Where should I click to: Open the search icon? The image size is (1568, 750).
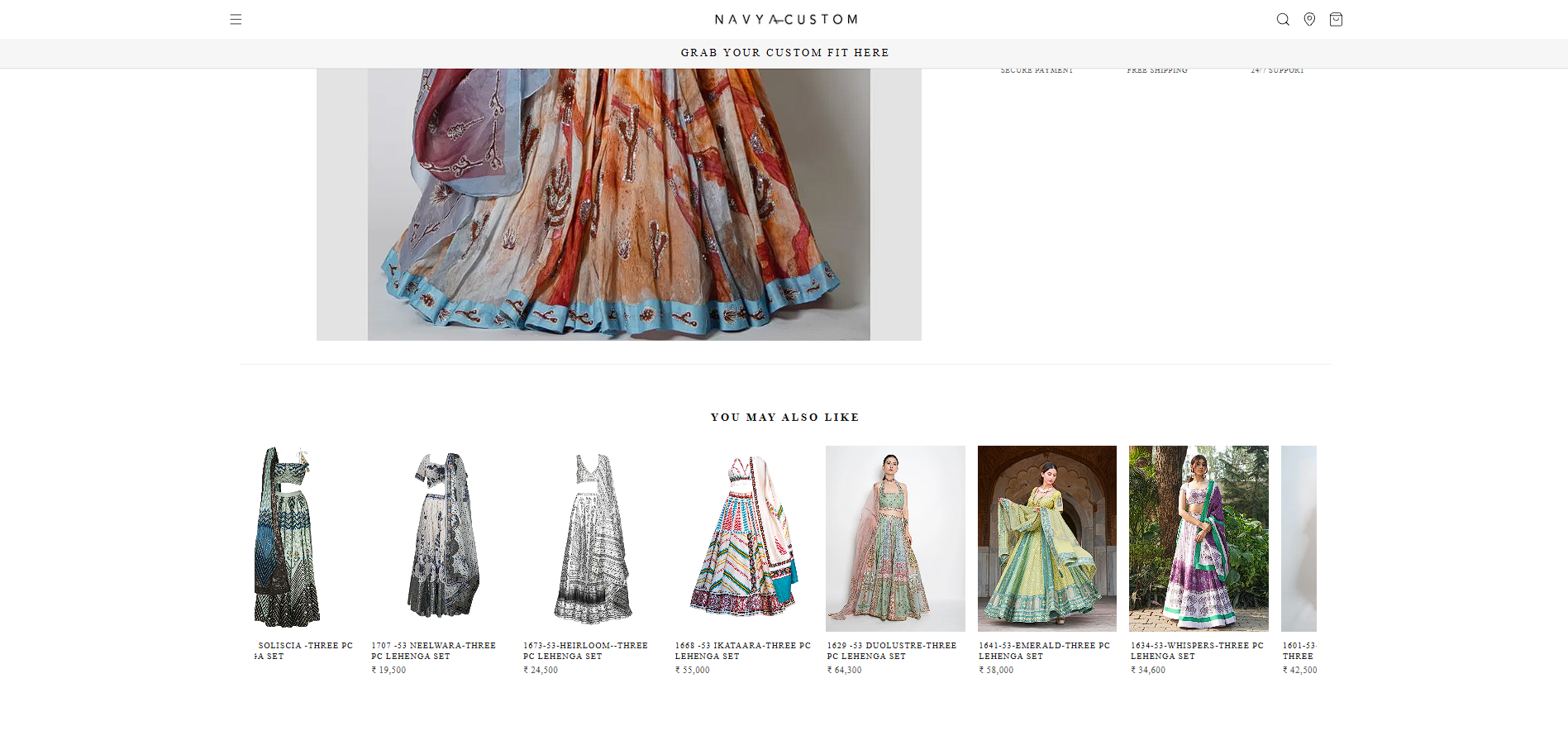click(x=1283, y=19)
